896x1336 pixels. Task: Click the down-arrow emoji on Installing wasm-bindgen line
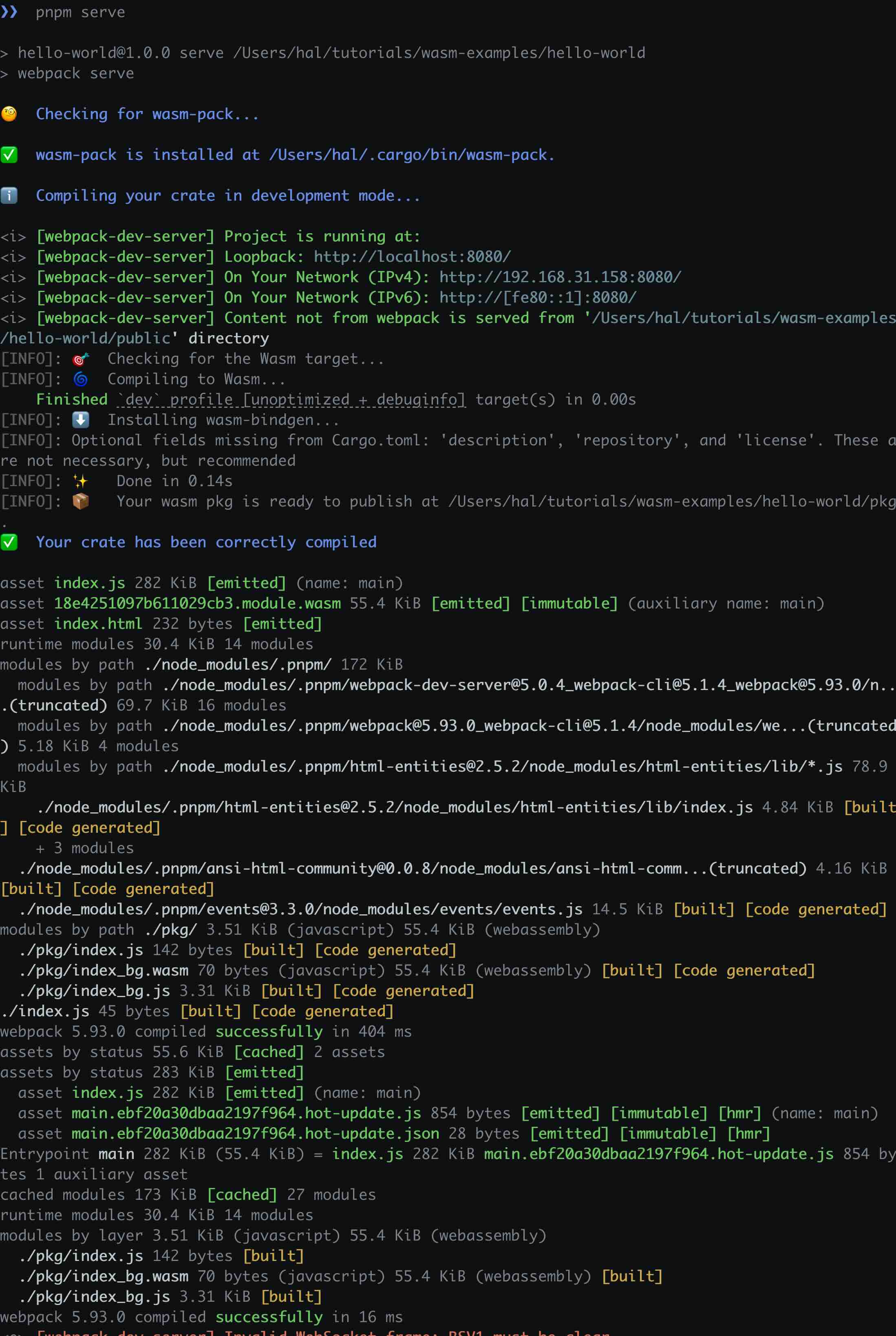click(81, 420)
